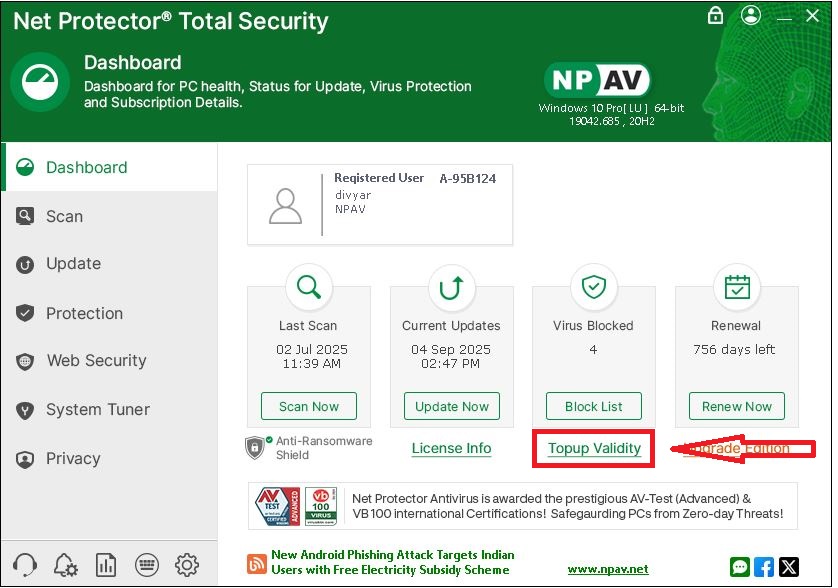This screenshot has width=838, height=588.
Task: Go to Web Security in sidebar
Action: tap(96, 361)
